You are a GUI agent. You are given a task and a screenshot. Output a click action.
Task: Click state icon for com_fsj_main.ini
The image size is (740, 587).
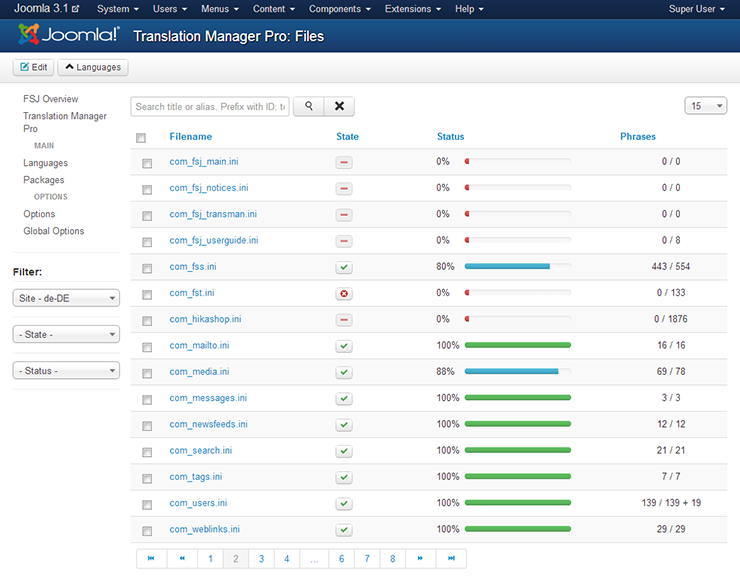[x=344, y=162]
